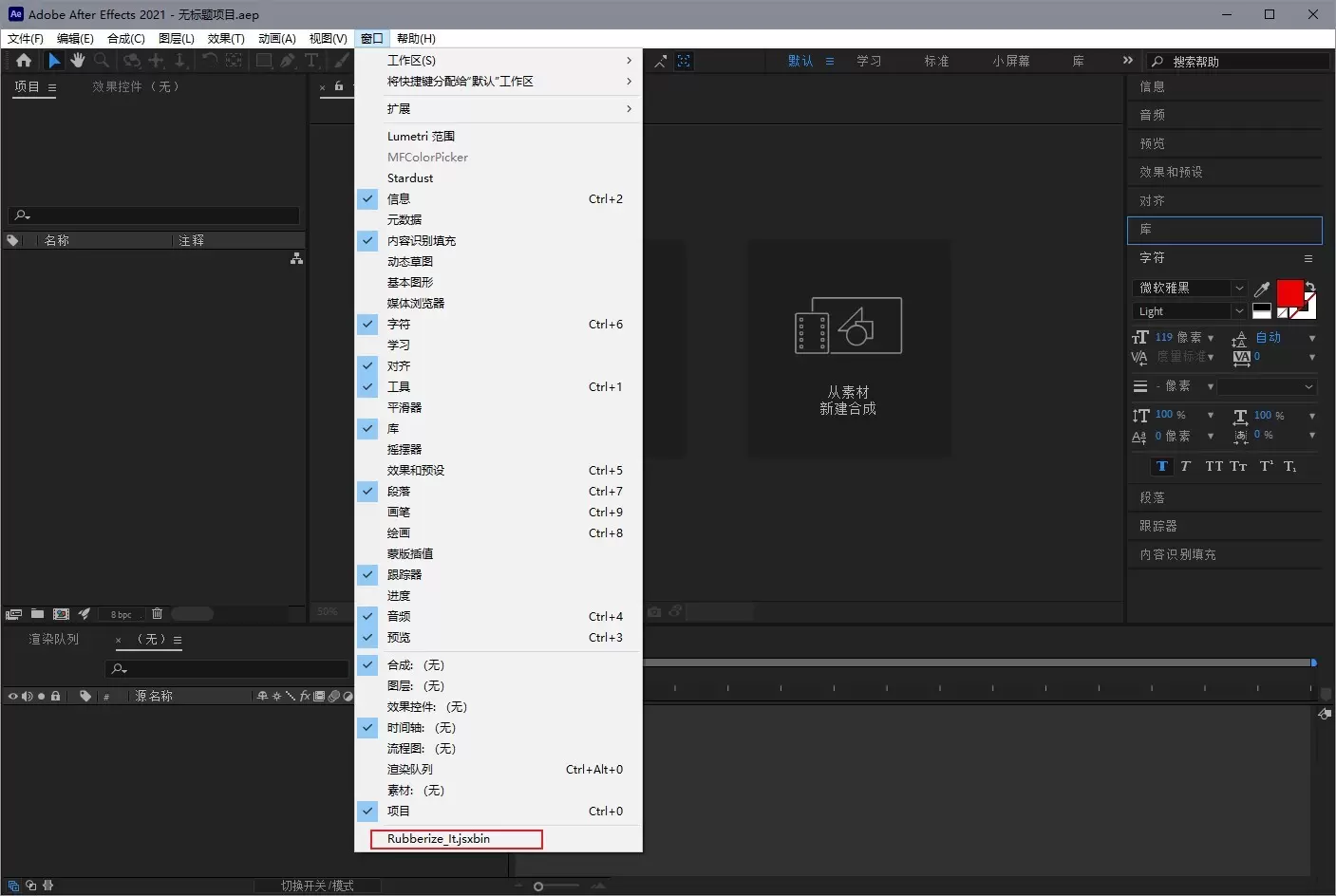Image resolution: width=1336 pixels, height=896 pixels.
Task: Uncheck 对齐 panel in the Window menu
Action: pos(499,366)
